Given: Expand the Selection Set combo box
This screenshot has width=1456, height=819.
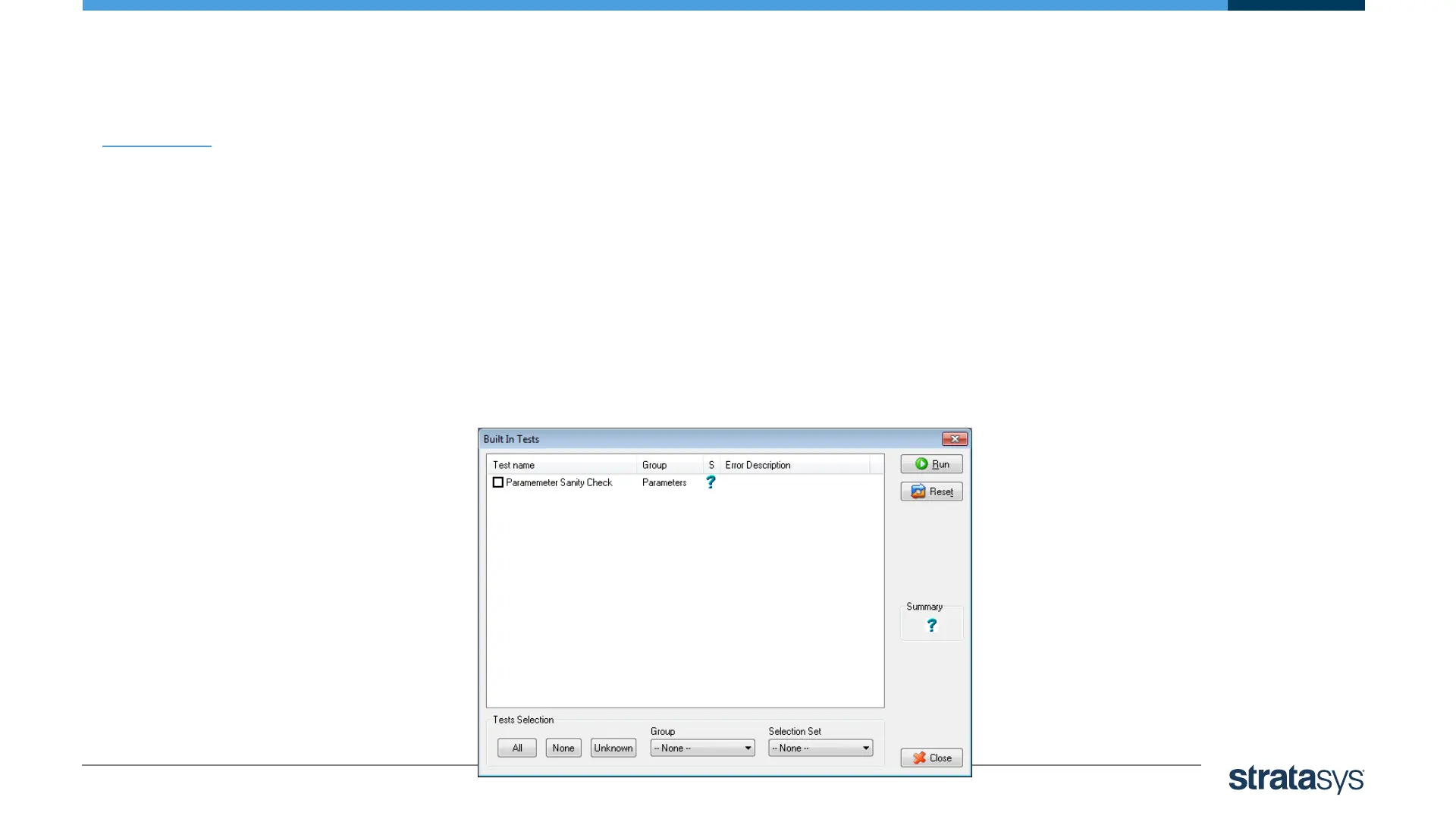Looking at the screenshot, I should click(821, 748).
